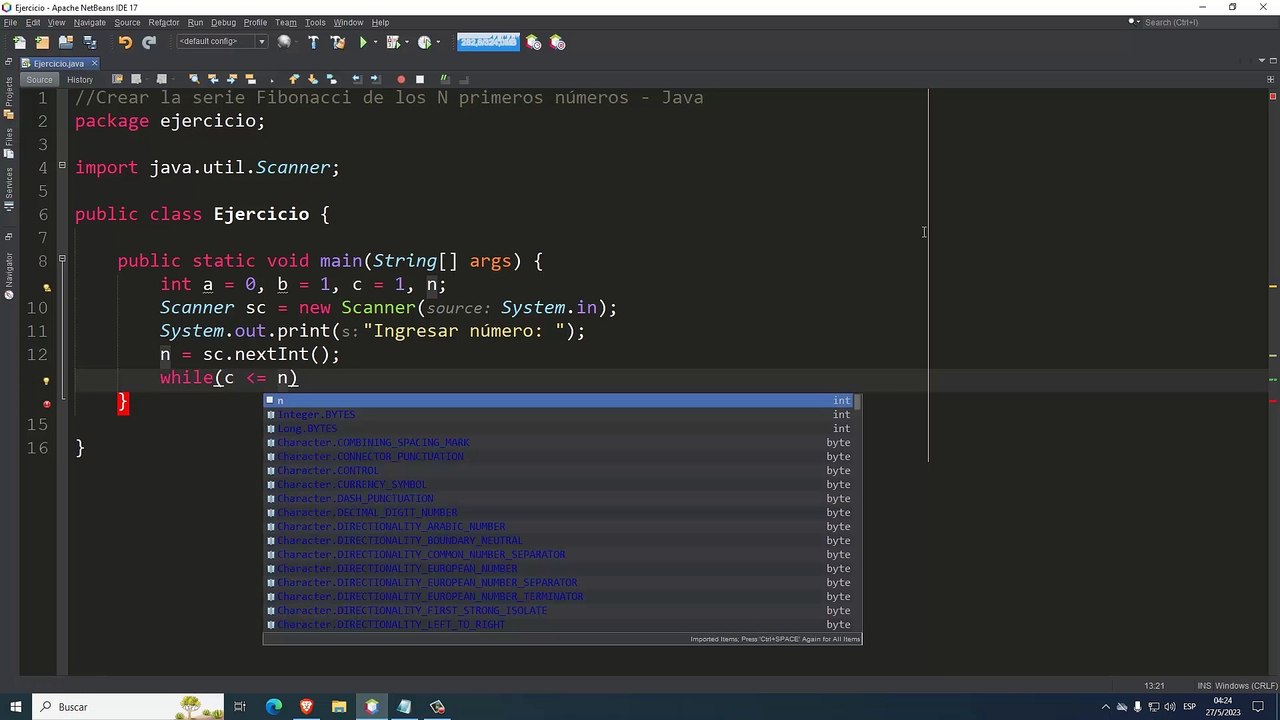Screen dimensions: 1280x720
Task: Collapse the import fold at line 4
Action: [x=62, y=166]
